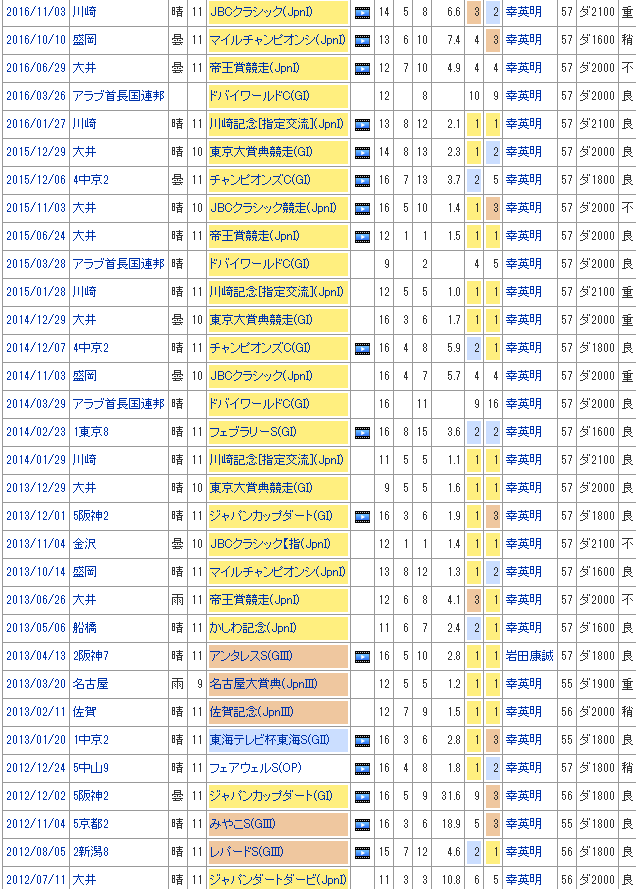Open jockey 岩田康誠 profile link
The width and height of the screenshot is (636, 889).
530,656
